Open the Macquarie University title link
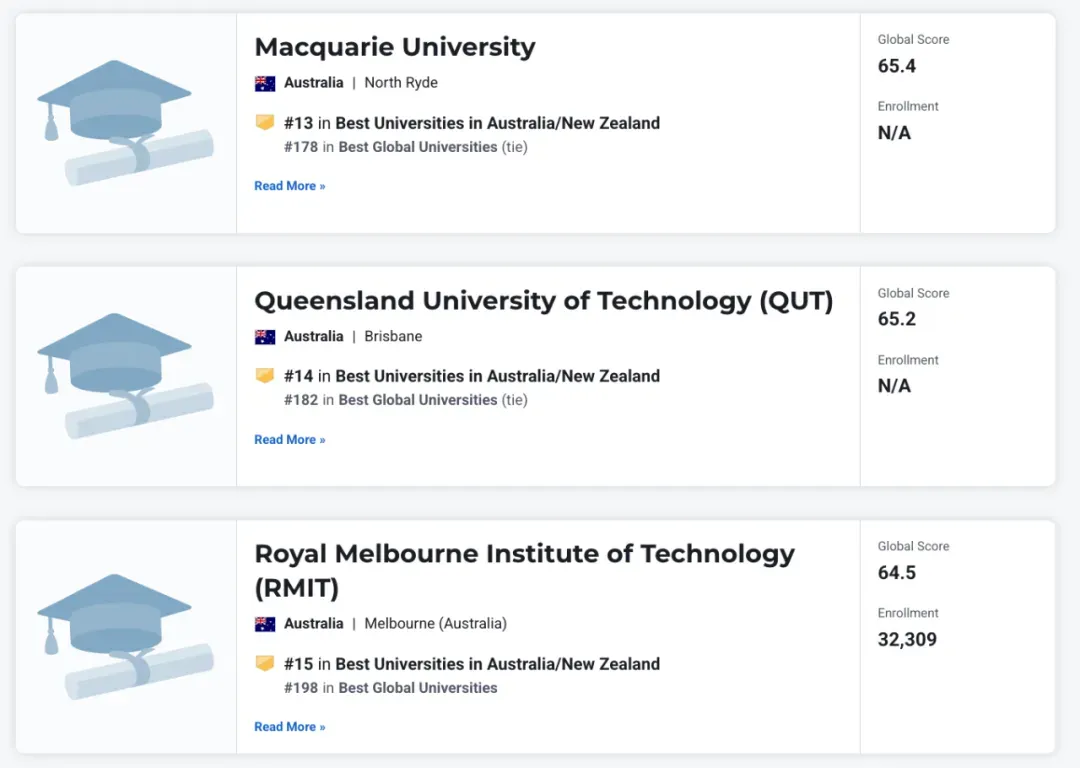1080x768 pixels. [395, 47]
